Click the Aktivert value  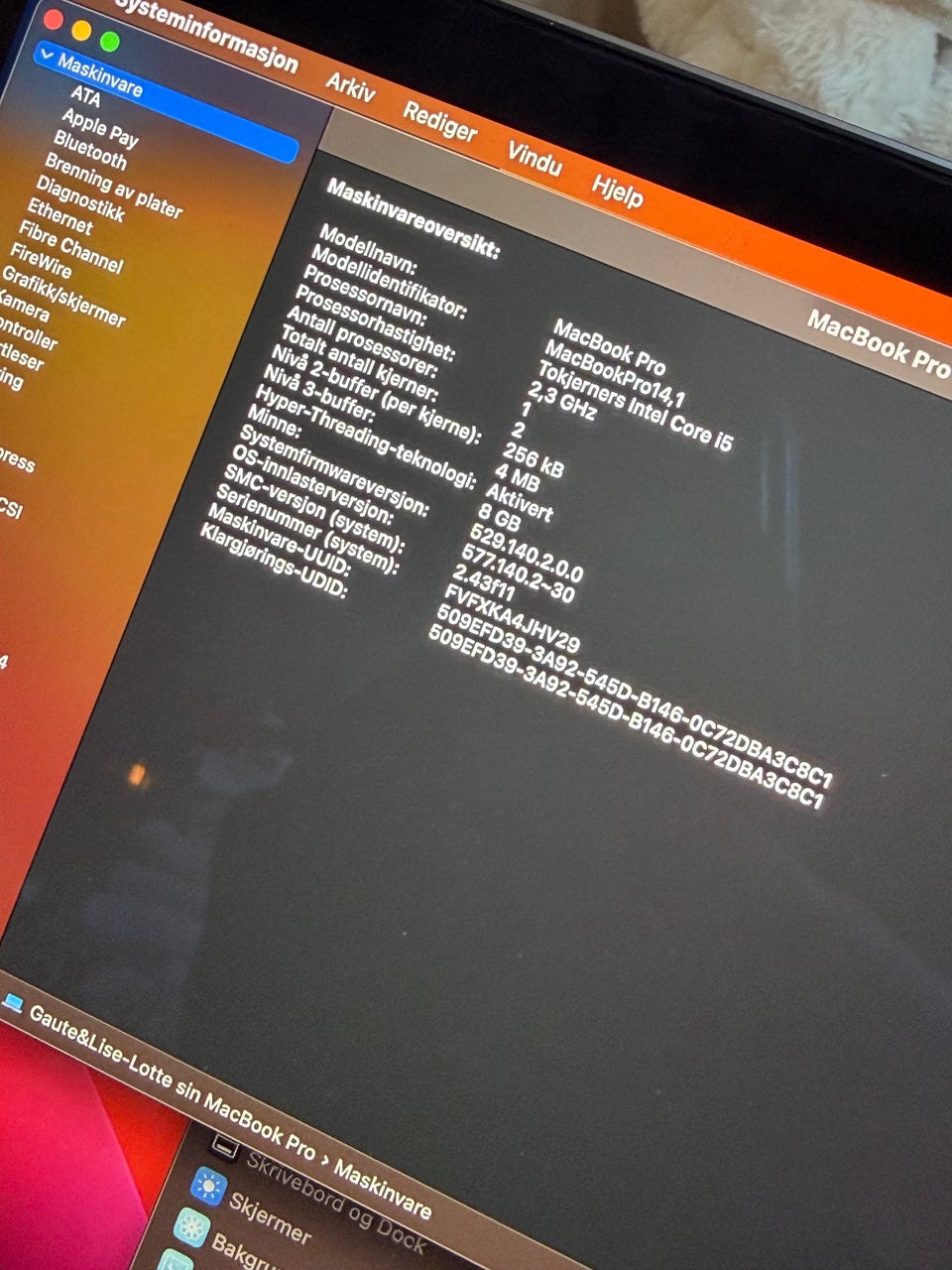(519, 504)
